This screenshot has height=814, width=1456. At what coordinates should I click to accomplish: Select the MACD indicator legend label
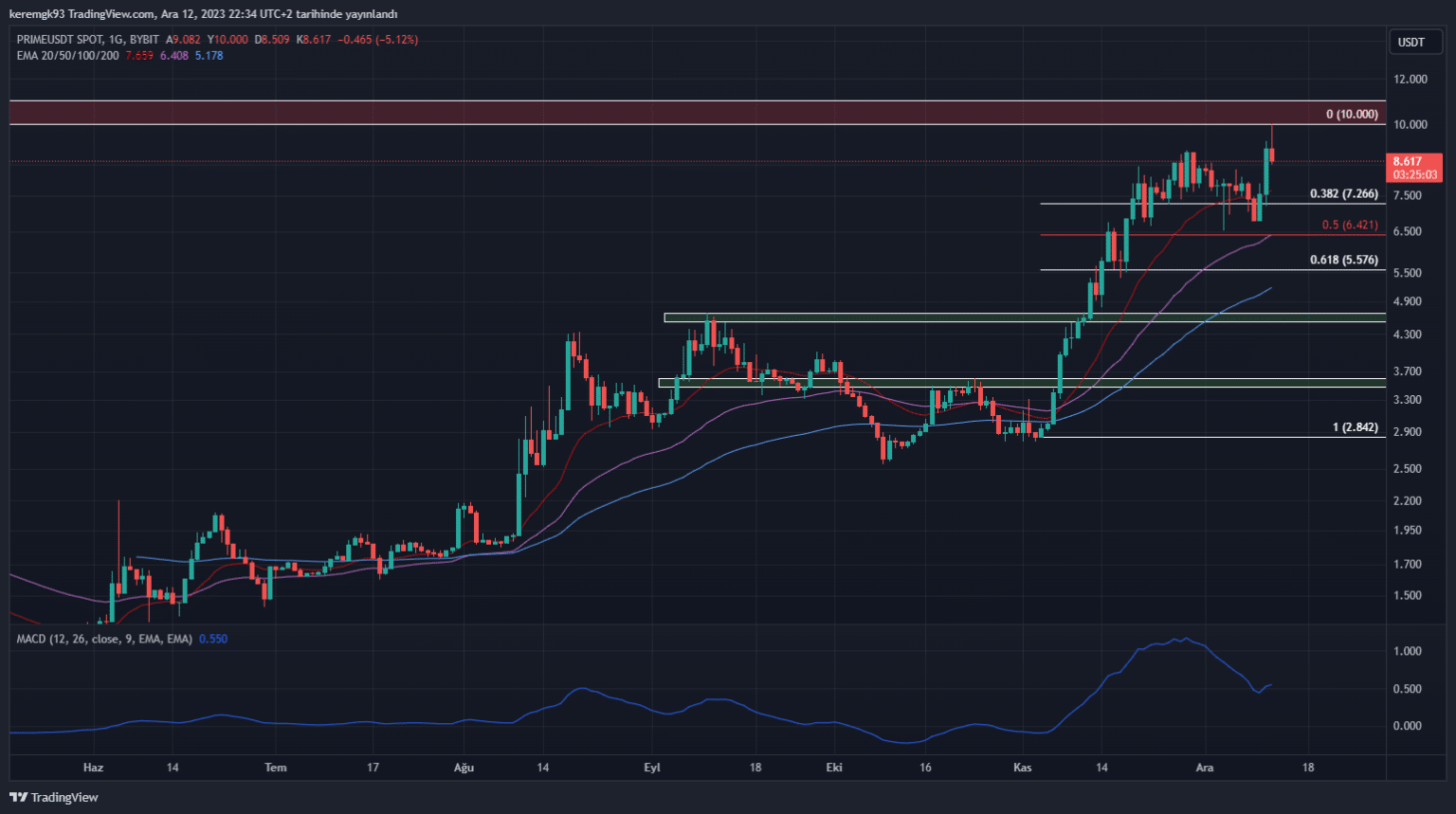click(103, 640)
